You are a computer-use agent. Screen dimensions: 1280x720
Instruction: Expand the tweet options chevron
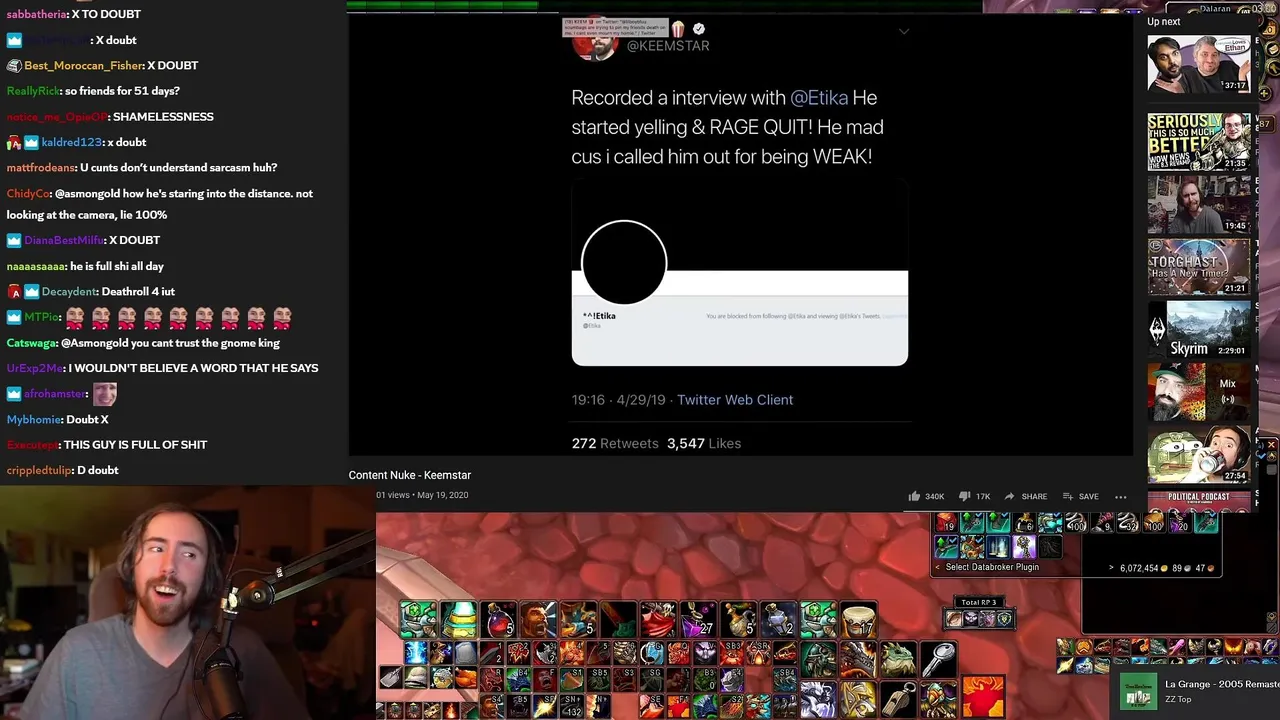click(903, 31)
